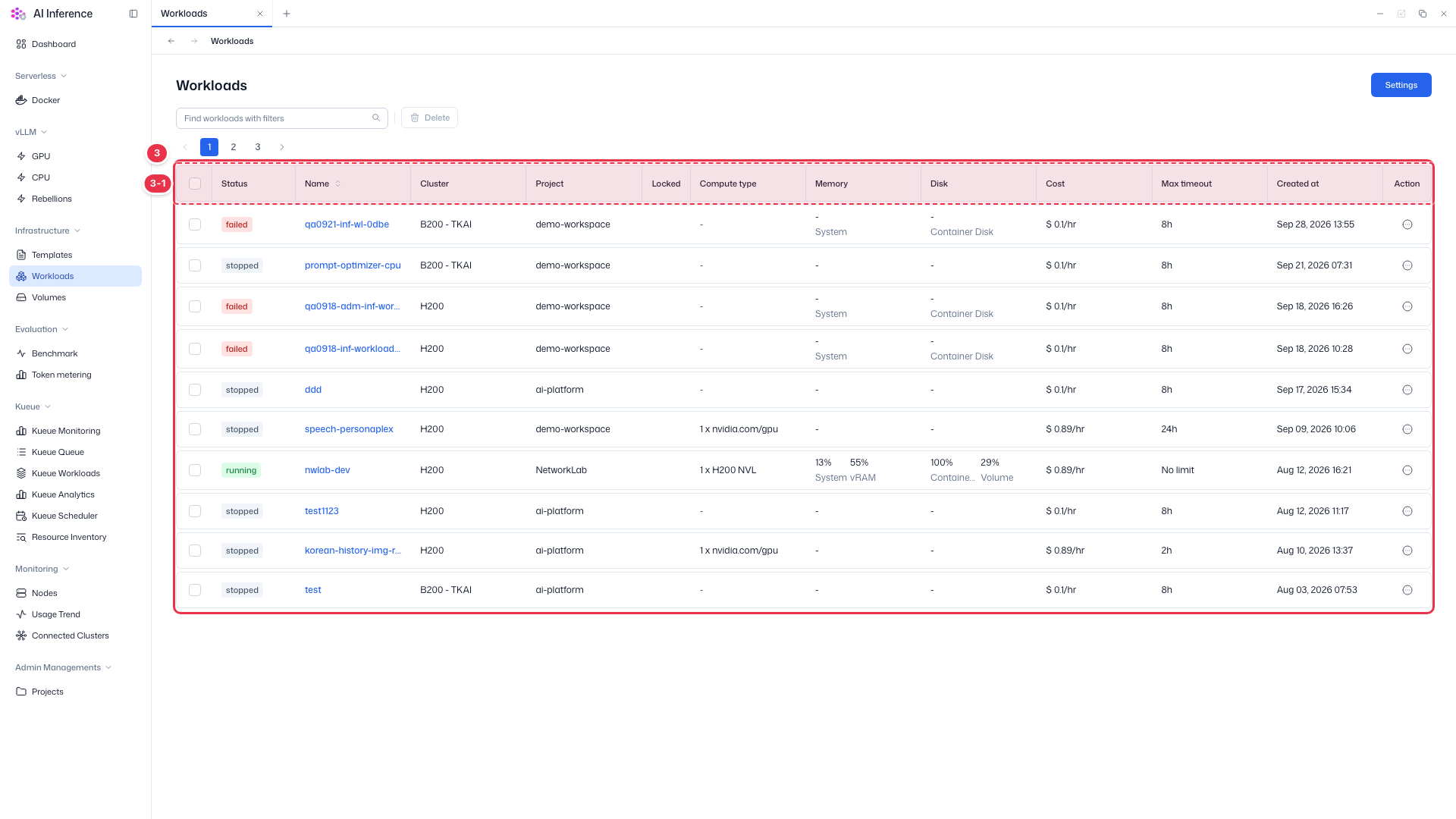Open the Volumes sidebar icon

coord(21,297)
